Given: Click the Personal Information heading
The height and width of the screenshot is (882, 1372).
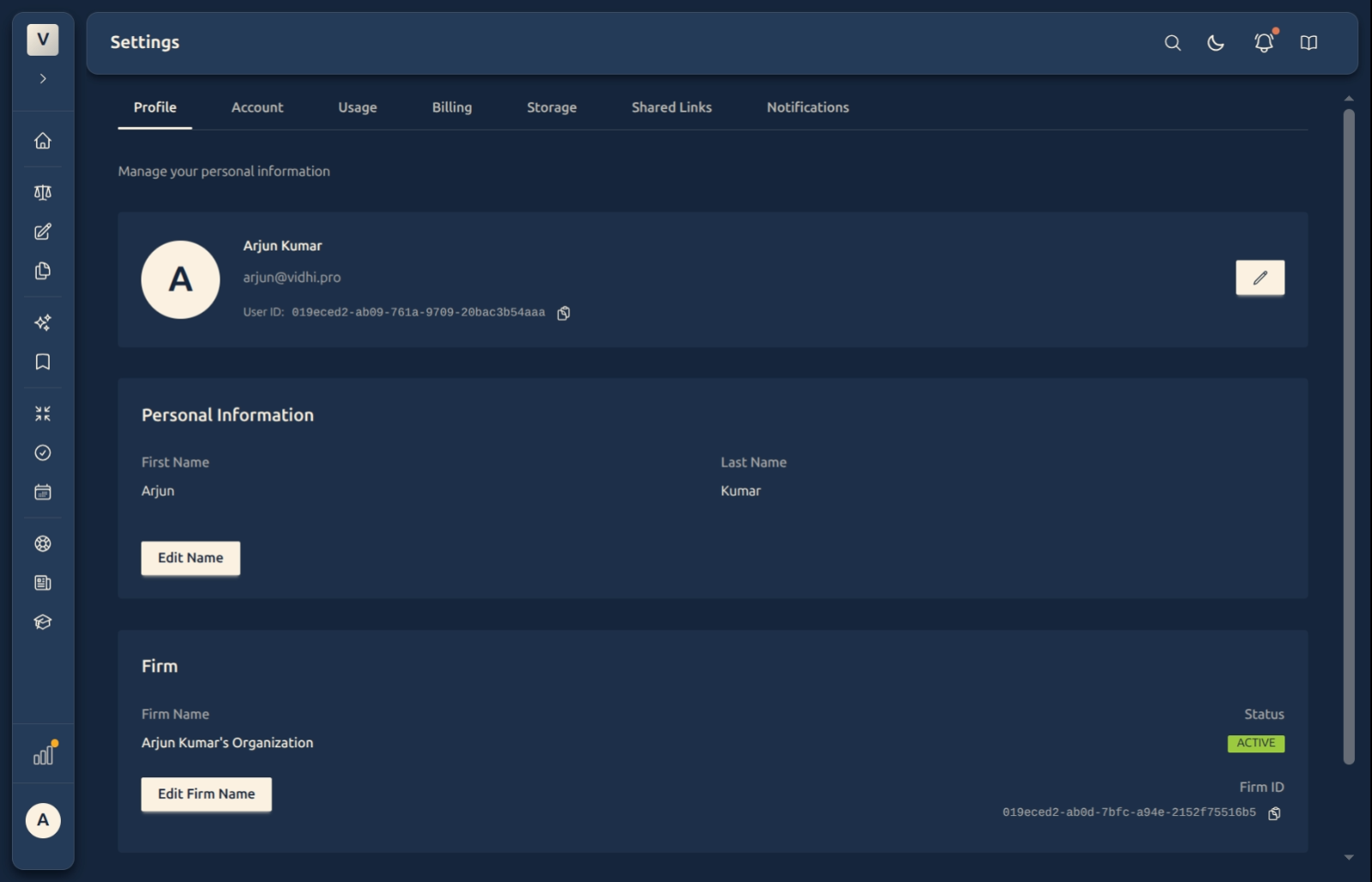Looking at the screenshot, I should (x=227, y=415).
